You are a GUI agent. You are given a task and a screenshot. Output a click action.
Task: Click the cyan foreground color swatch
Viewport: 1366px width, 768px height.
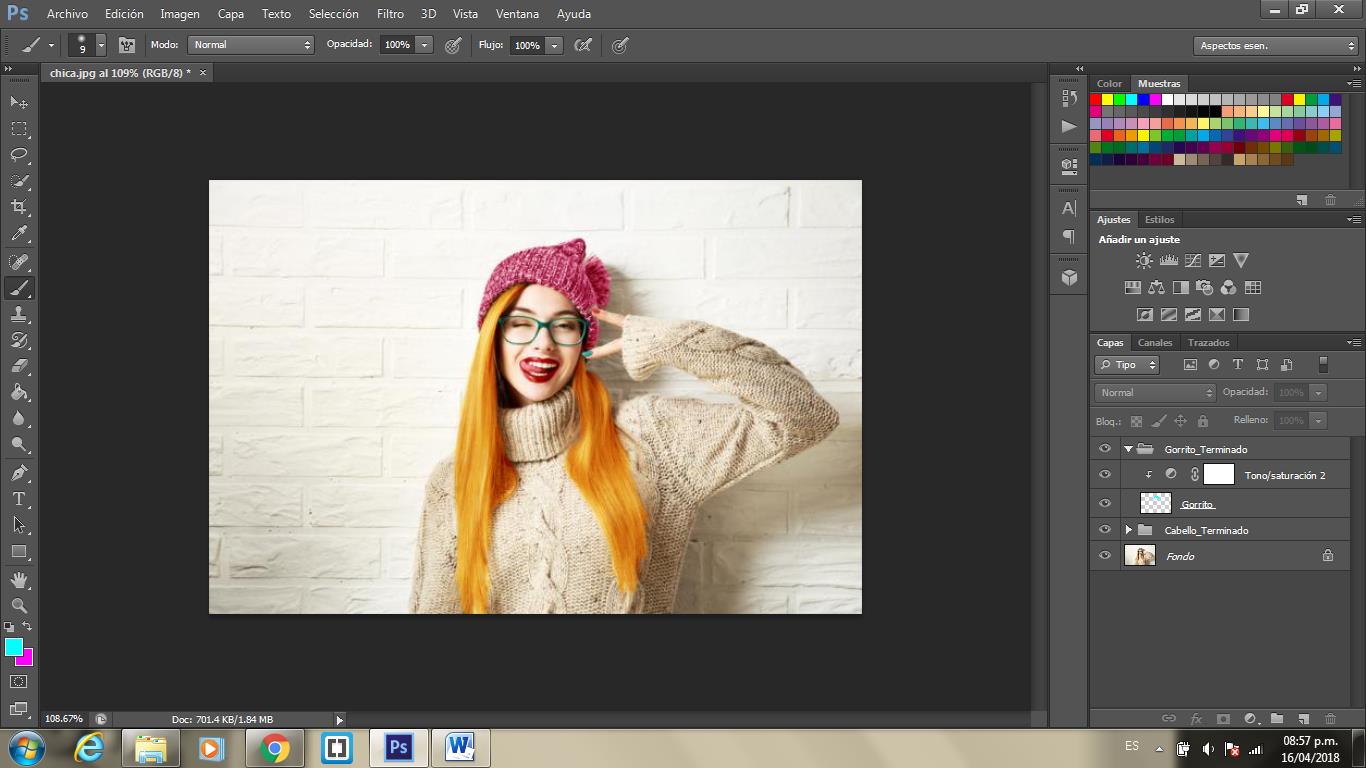point(13,647)
